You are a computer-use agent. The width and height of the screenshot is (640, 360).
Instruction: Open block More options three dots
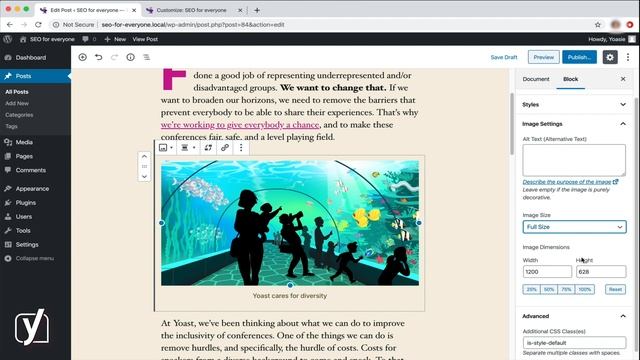[x=241, y=148]
